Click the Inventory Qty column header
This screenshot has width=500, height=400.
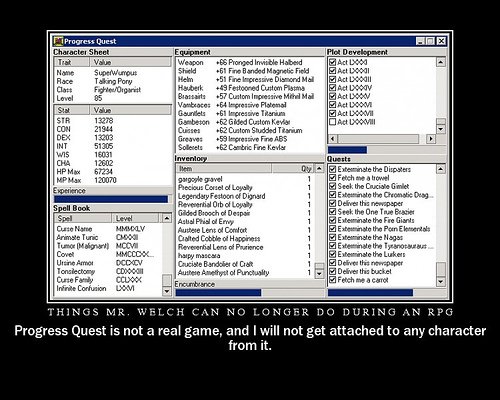pyautogui.click(x=293, y=168)
